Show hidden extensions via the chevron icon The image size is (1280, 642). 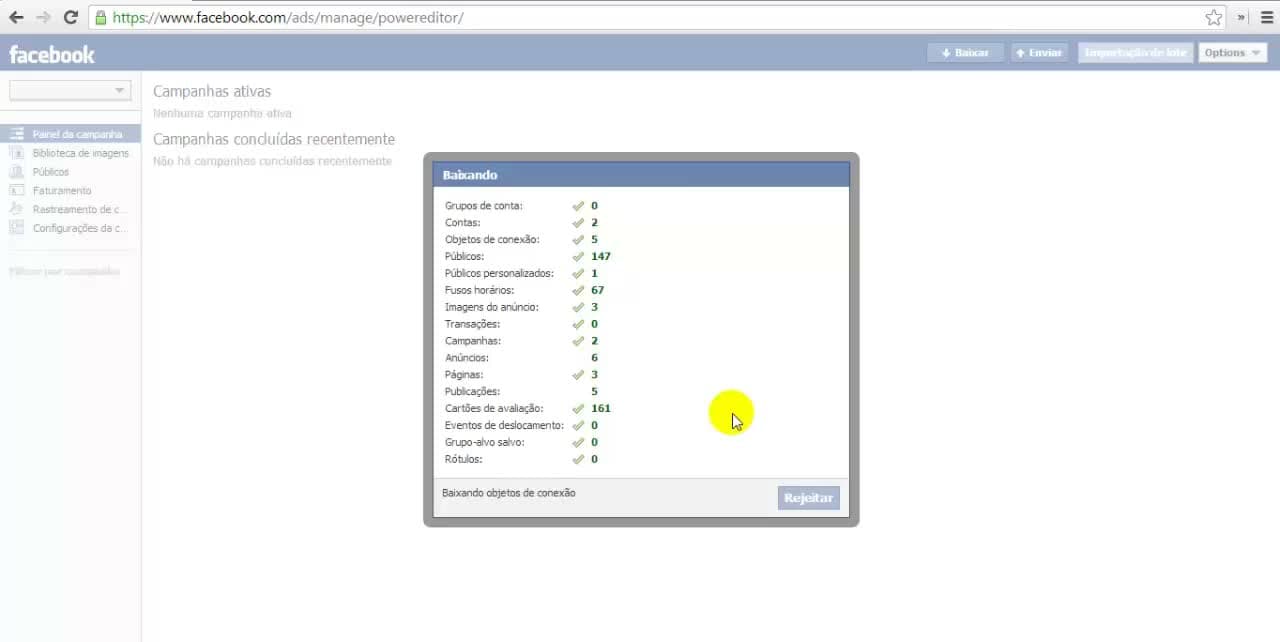click(x=1242, y=17)
